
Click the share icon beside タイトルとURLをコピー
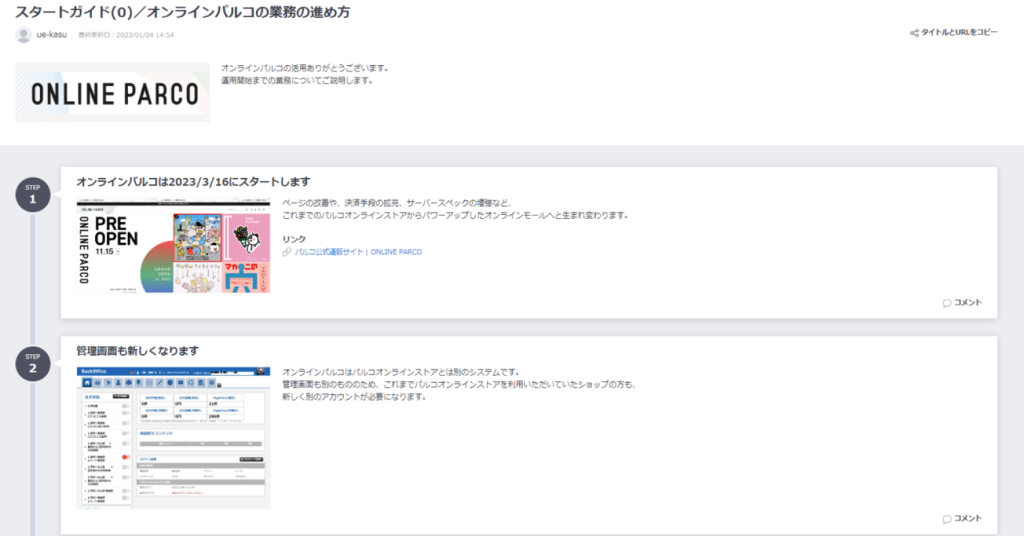click(914, 33)
